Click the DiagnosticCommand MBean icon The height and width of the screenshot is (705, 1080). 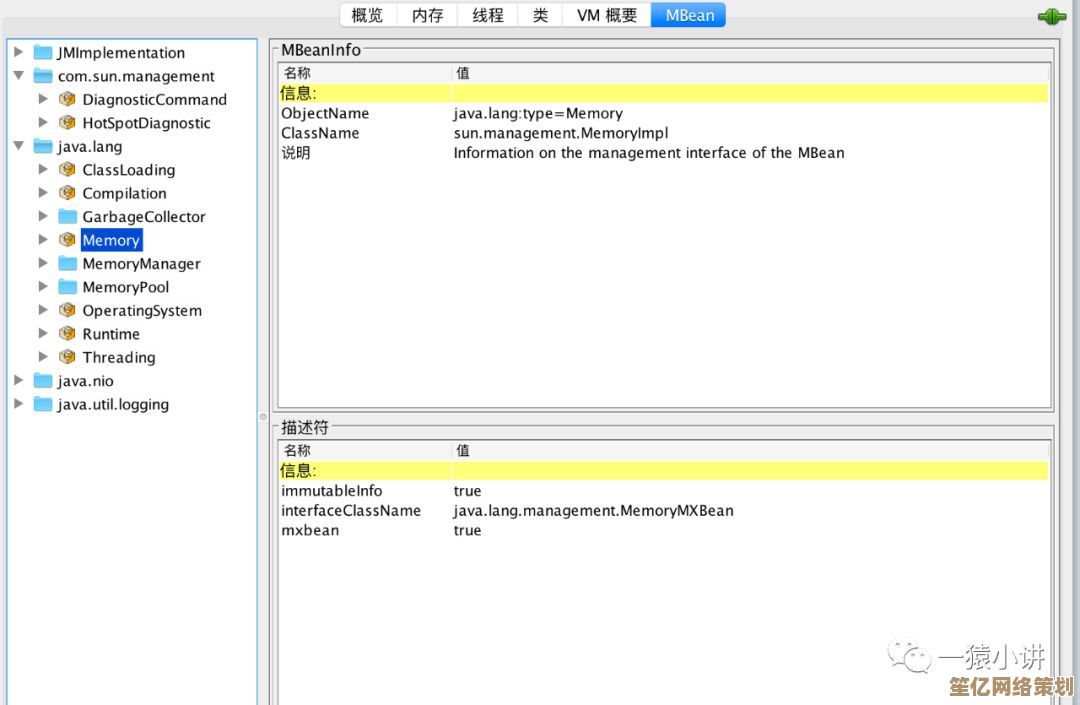pyautogui.click(x=67, y=99)
